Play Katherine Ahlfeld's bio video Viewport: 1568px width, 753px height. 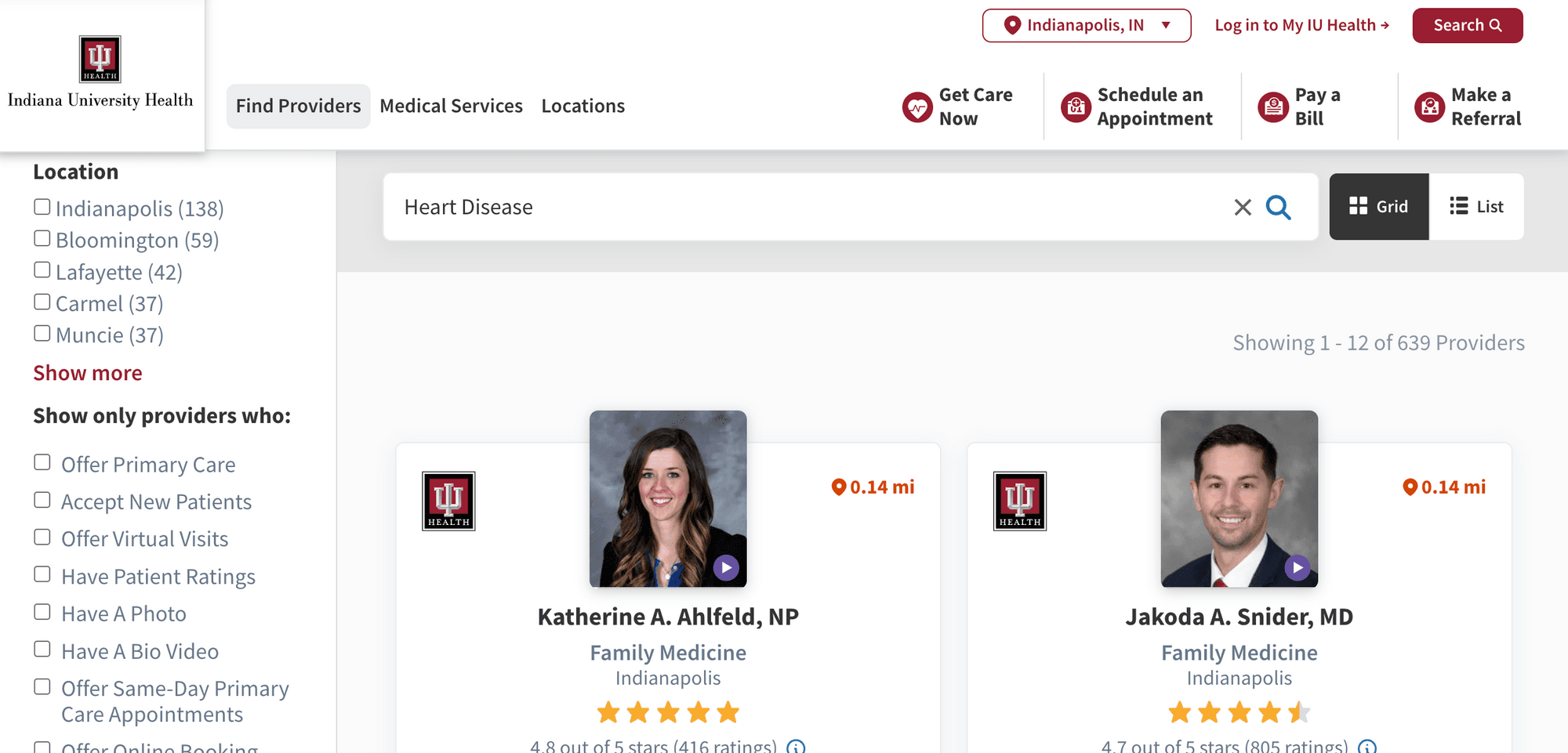pos(726,567)
